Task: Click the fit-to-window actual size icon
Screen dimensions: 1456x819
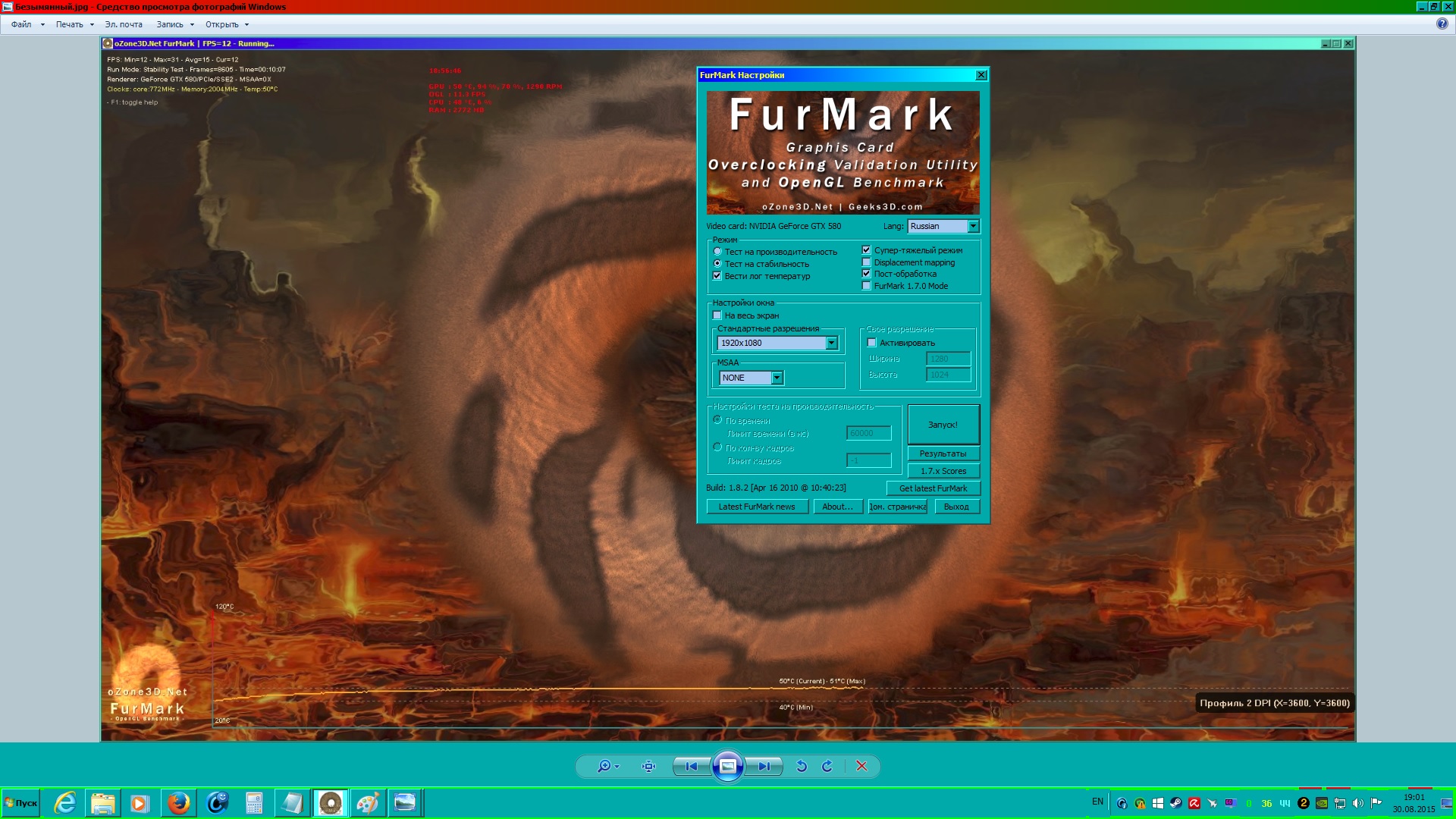Action: 648,767
